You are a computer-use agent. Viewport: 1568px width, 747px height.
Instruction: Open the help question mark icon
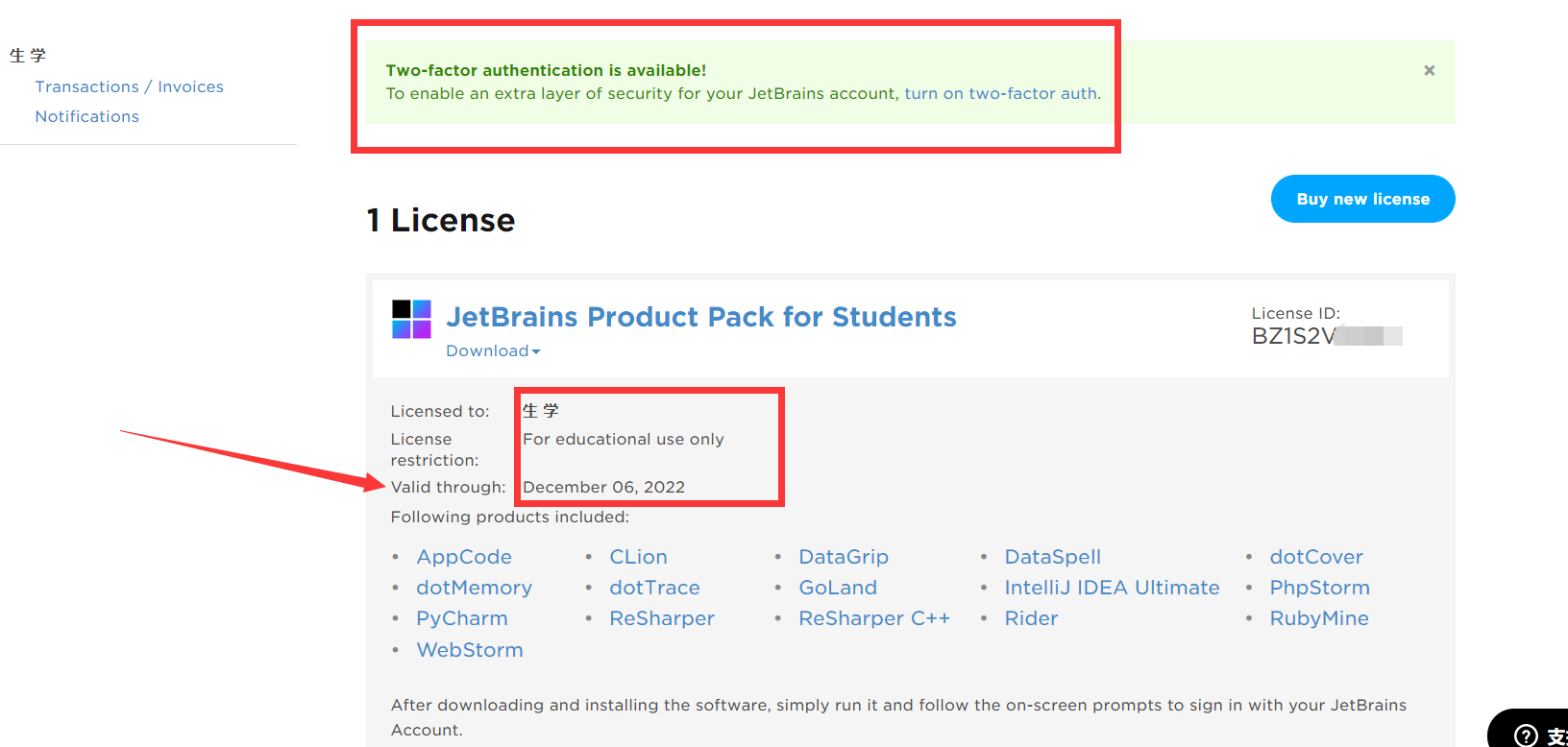1526,735
